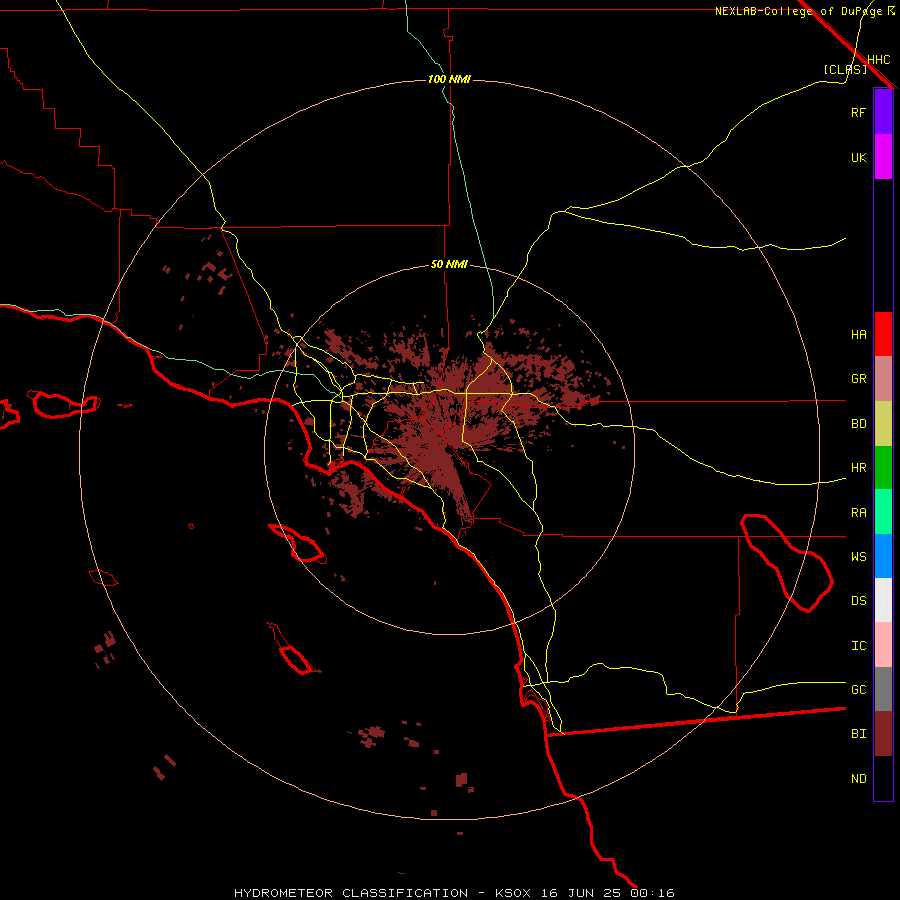Pick the HR green legend swatch
Viewport: 900px width, 900px height.
883,468
